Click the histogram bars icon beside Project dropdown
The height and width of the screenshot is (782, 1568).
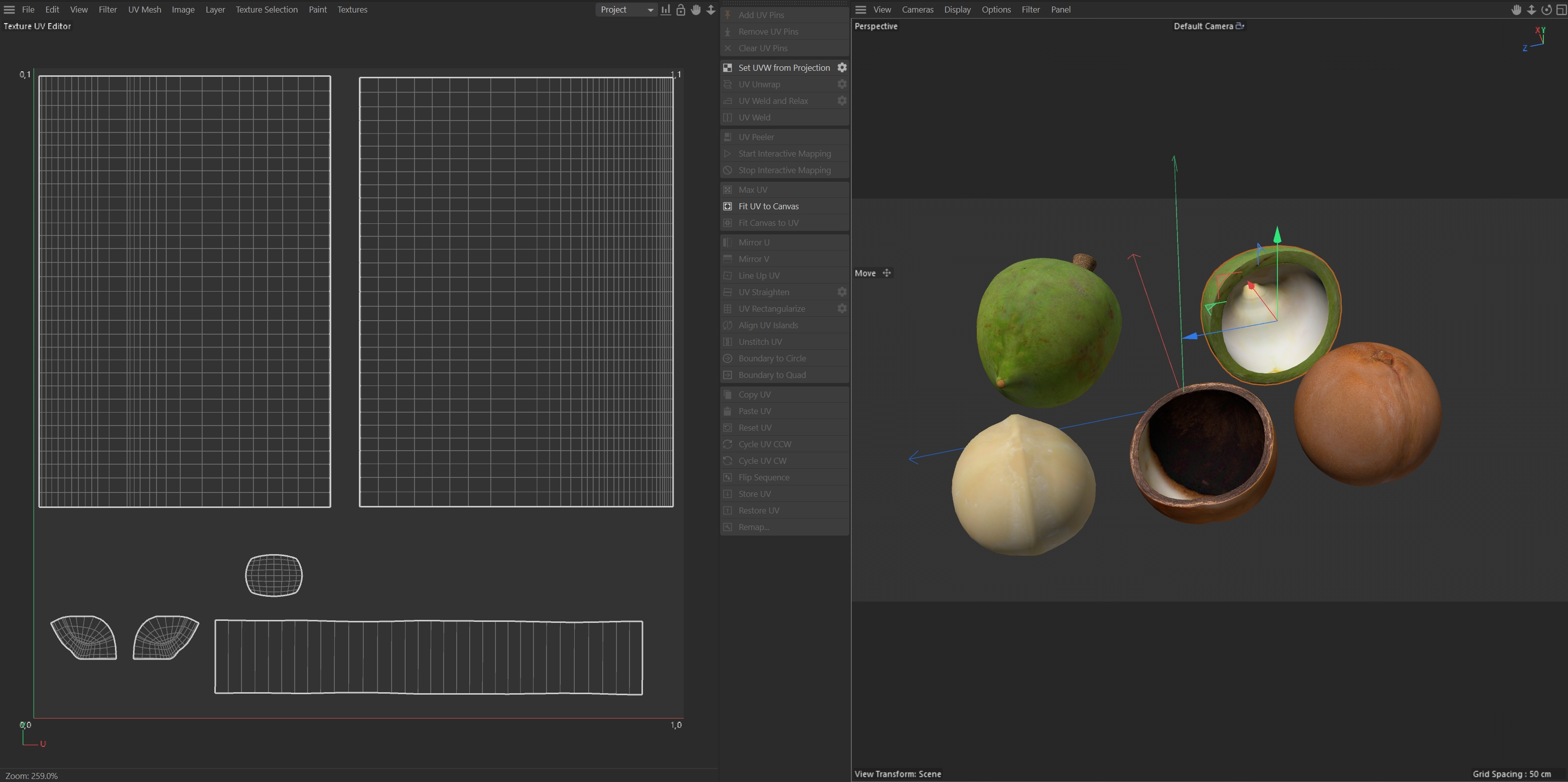point(666,10)
